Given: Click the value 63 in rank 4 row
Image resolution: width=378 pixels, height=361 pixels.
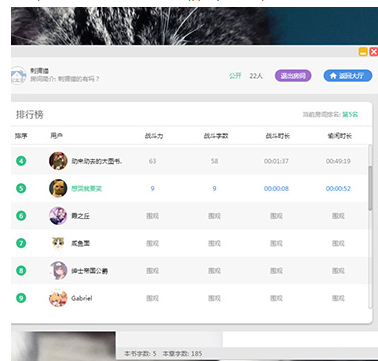Looking at the screenshot, I should [152, 161].
